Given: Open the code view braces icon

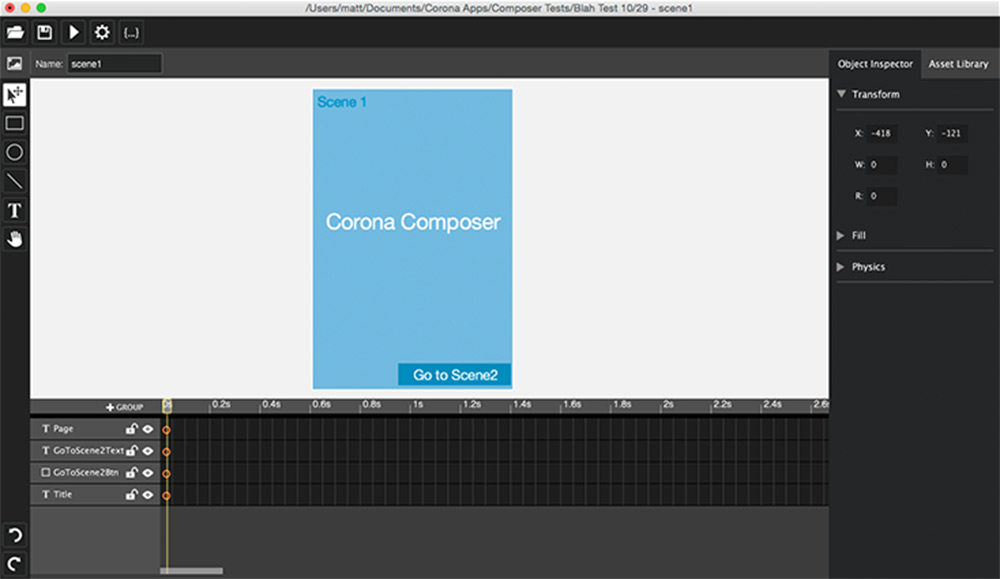Looking at the screenshot, I should click(x=131, y=33).
